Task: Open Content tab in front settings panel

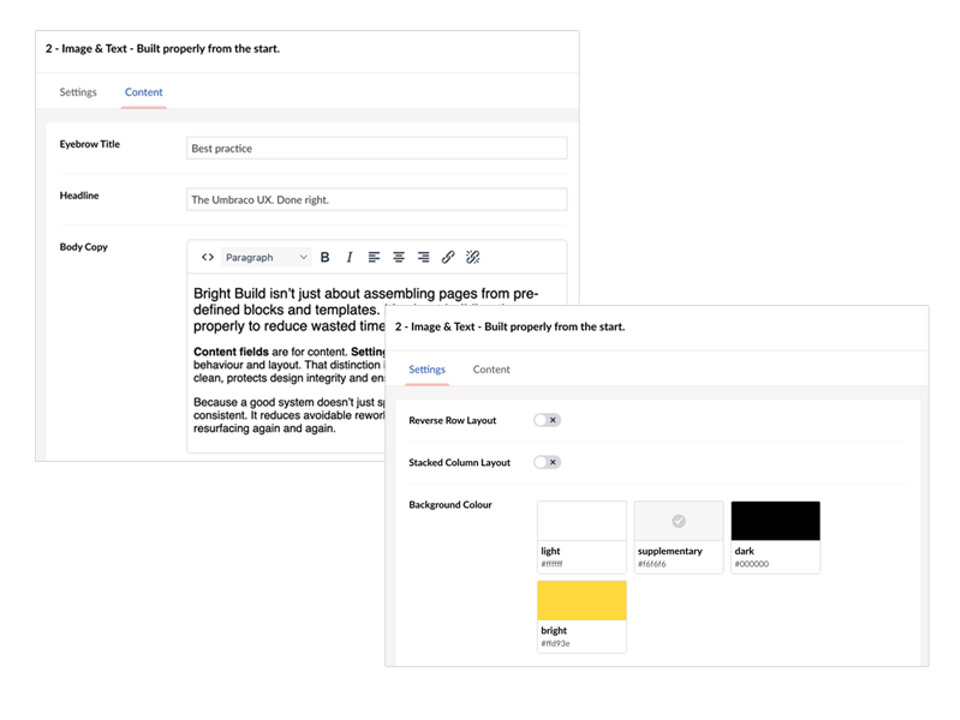Action: click(x=491, y=369)
